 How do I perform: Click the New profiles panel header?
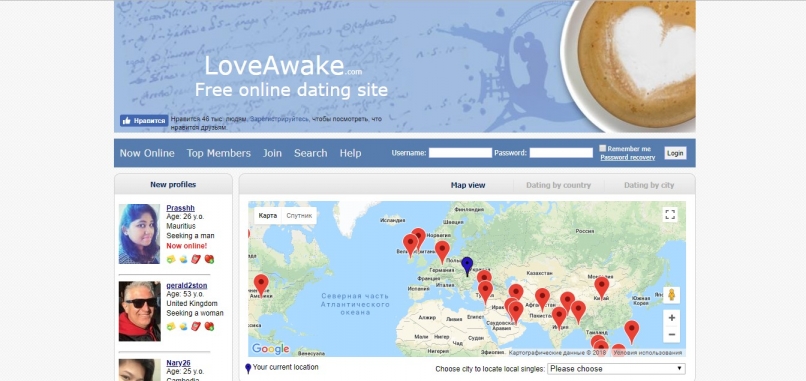coord(173,185)
